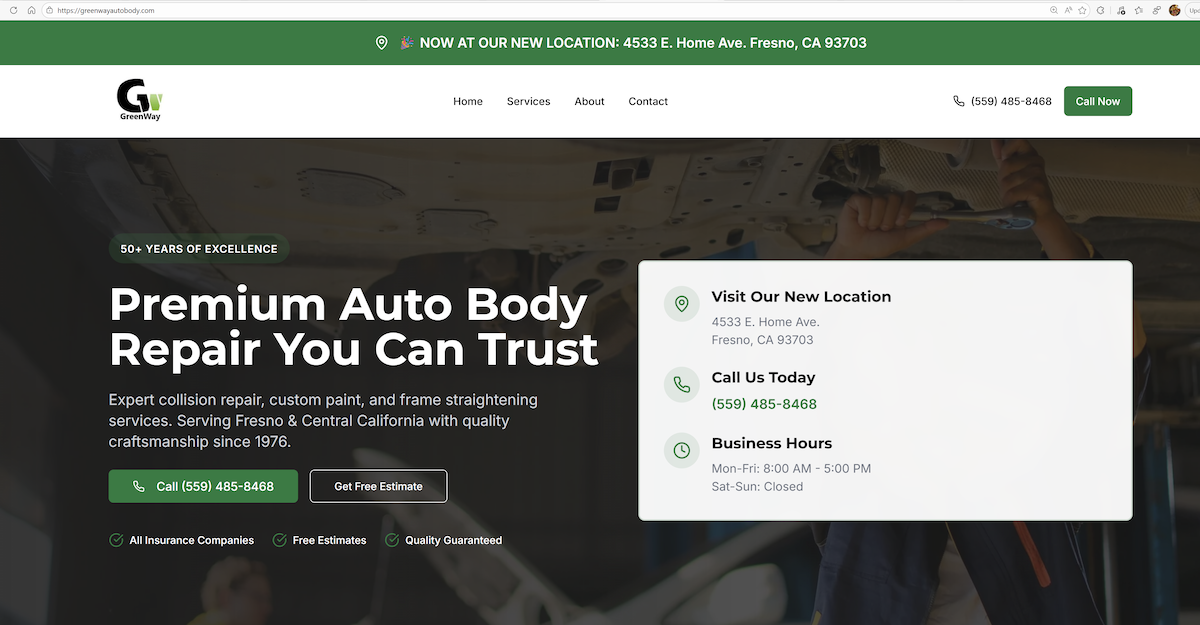
Task: Click the browser home icon
Action: [x=33, y=10]
